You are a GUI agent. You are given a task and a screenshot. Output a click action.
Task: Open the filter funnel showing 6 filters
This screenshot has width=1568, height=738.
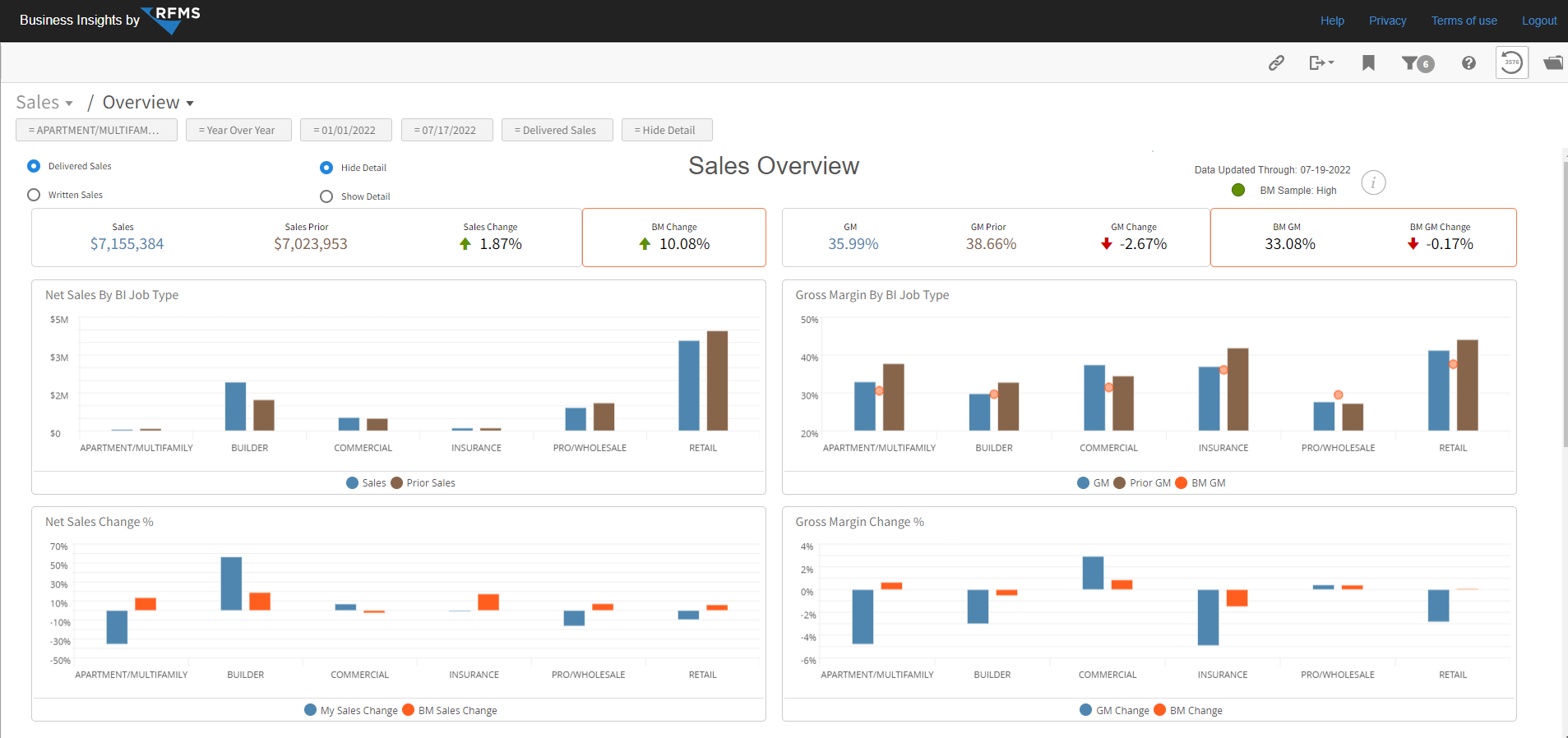1418,63
